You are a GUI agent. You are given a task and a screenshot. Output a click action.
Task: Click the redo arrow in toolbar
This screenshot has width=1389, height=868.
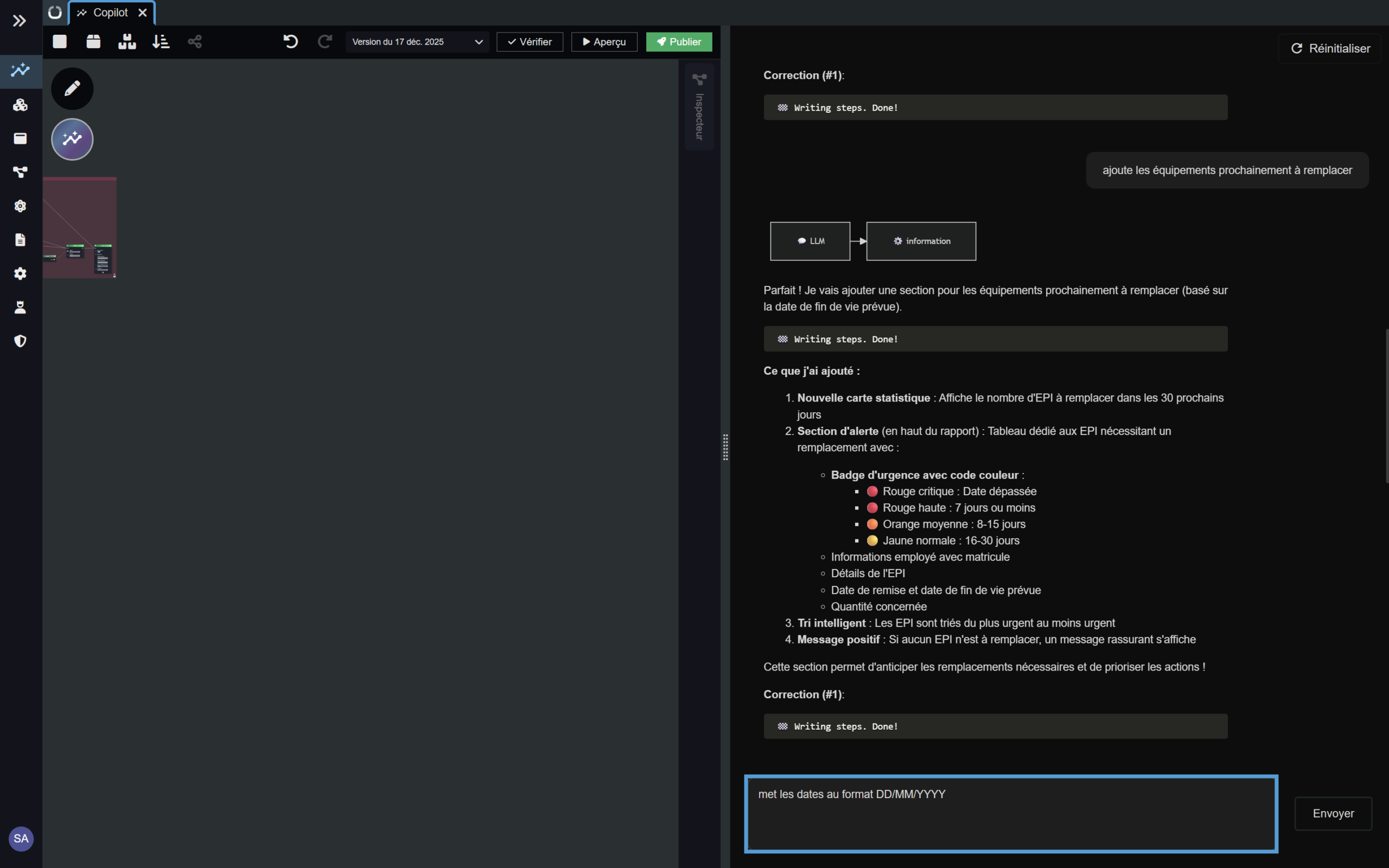325,41
